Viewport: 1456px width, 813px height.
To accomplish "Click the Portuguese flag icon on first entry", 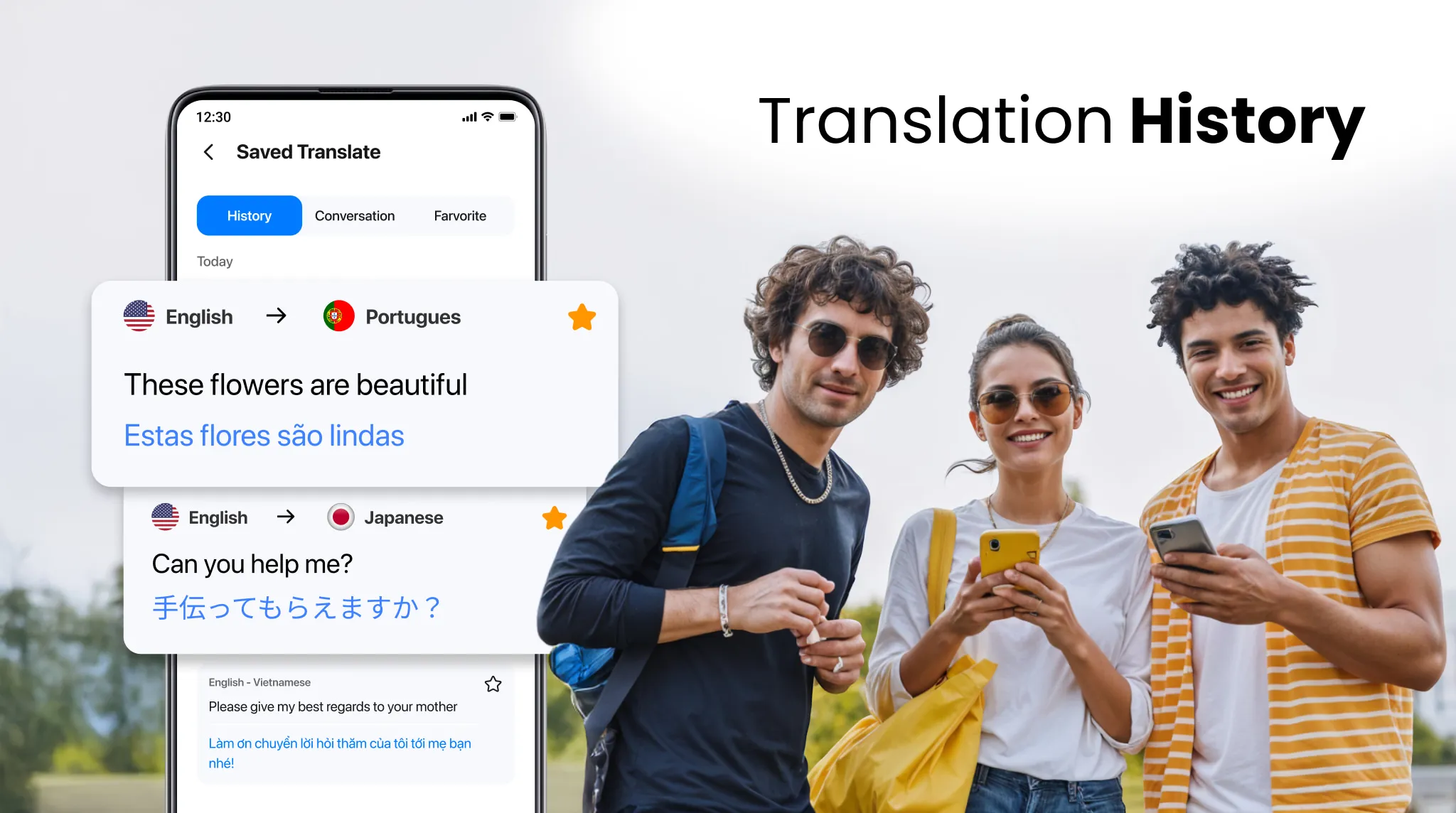I will pos(337,316).
